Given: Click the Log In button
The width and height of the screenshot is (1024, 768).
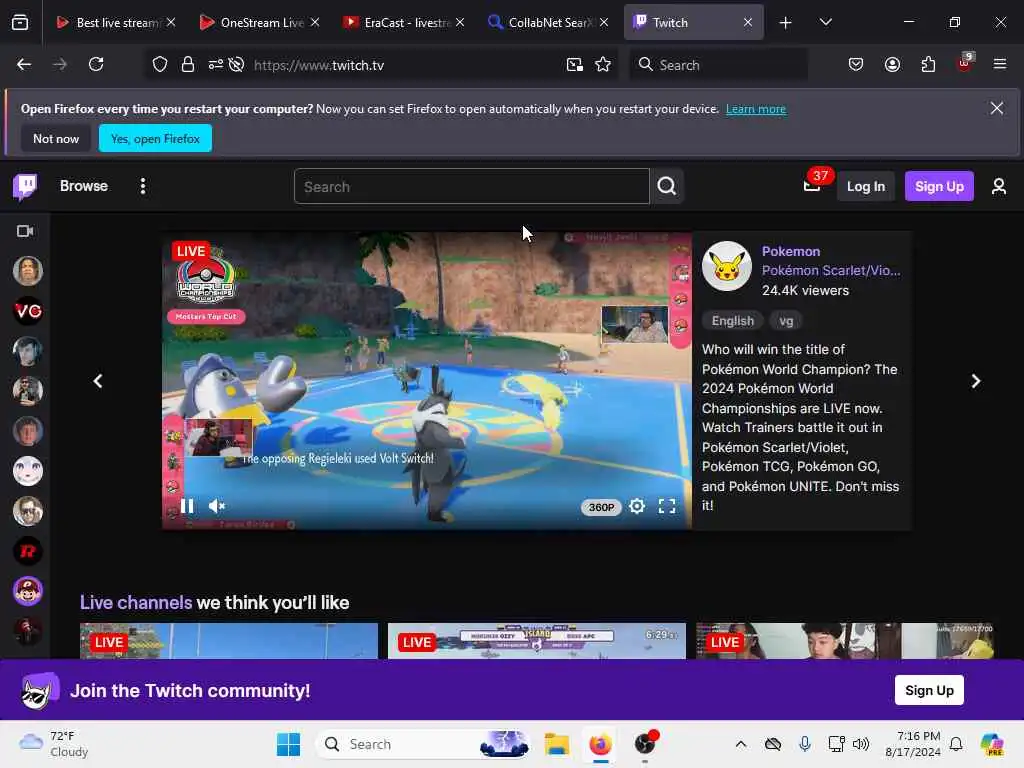Looking at the screenshot, I should click(866, 186).
